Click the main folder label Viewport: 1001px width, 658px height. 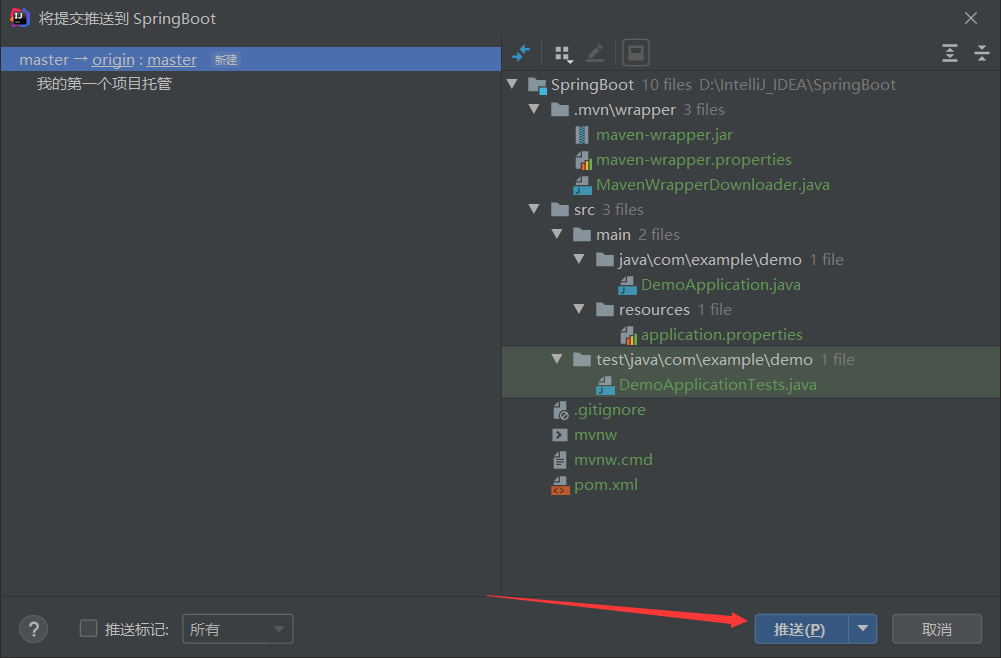[613, 234]
